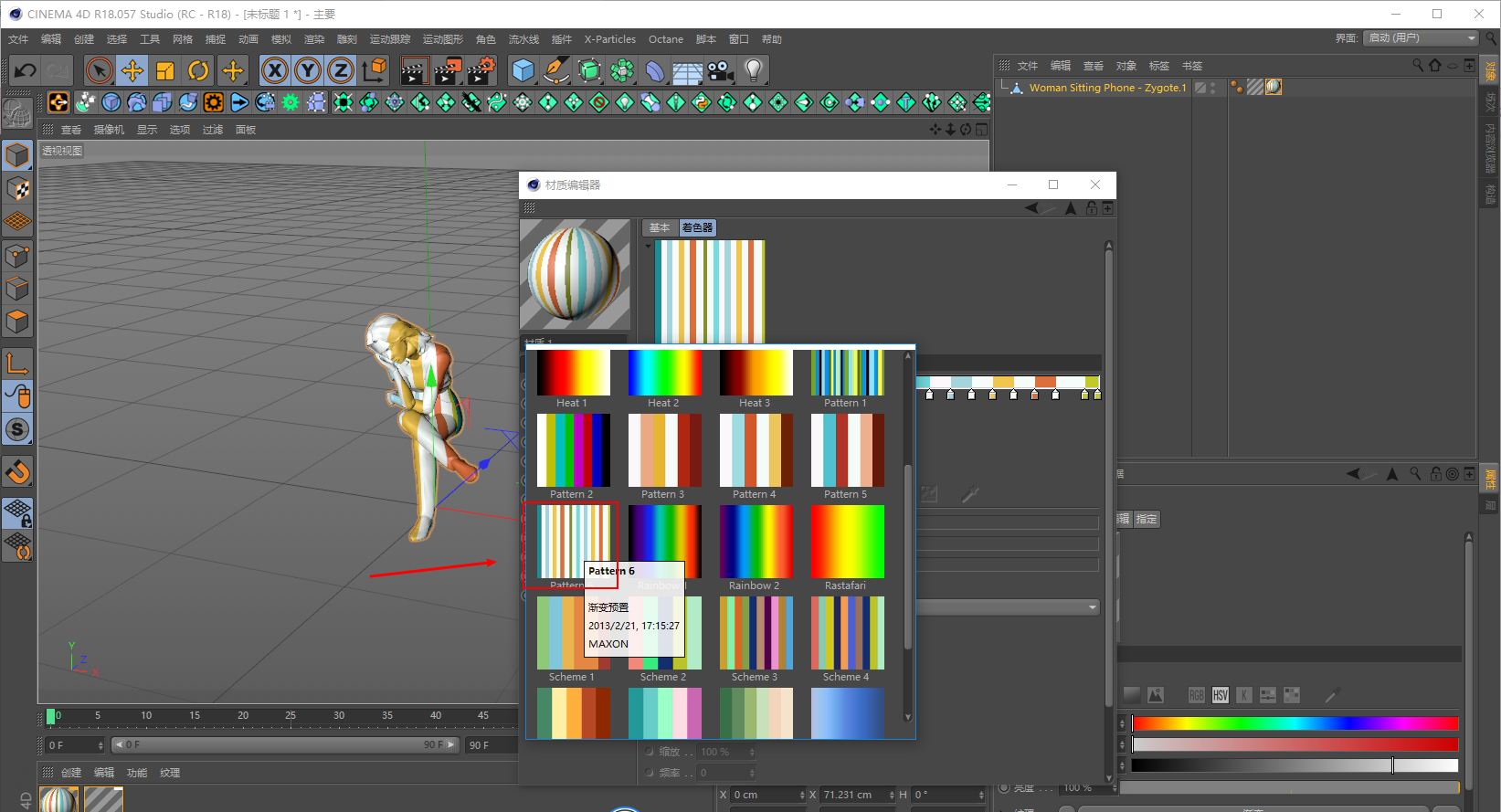Image resolution: width=1501 pixels, height=812 pixels.
Task: Click the material tag on Woman object
Action: pyautogui.click(x=1274, y=87)
